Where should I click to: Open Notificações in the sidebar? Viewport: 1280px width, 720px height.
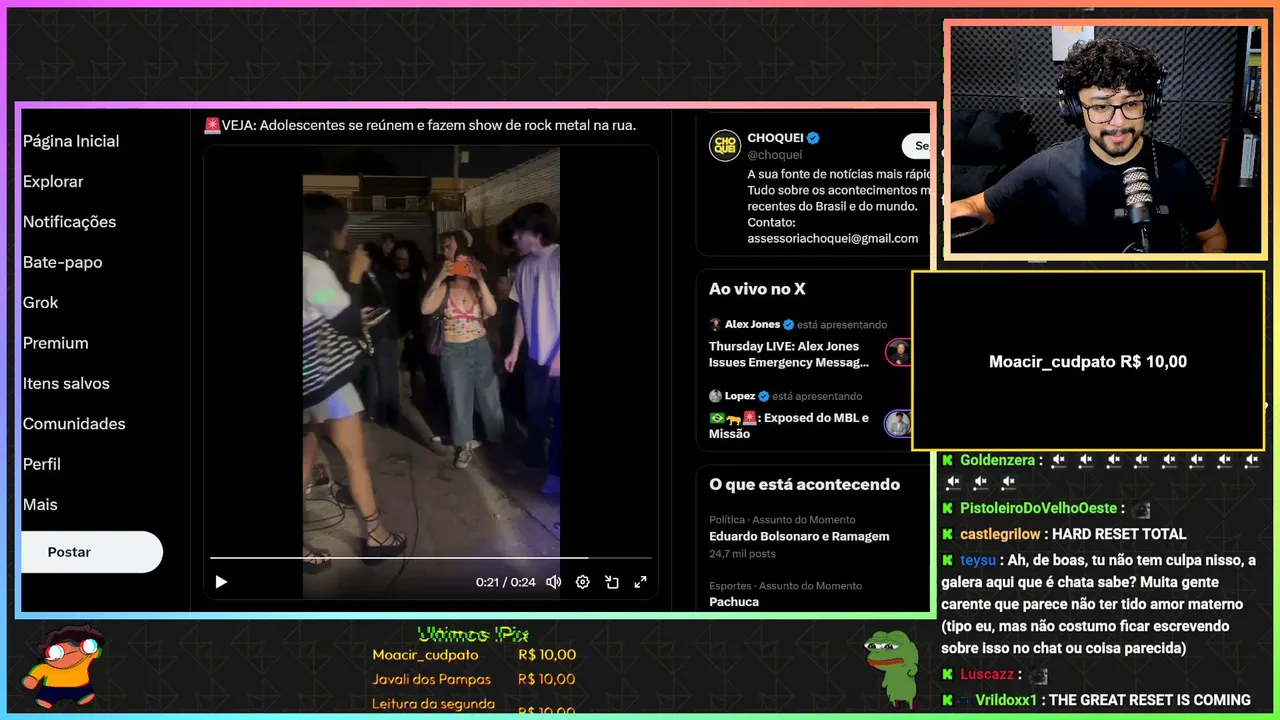[x=69, y=222]
